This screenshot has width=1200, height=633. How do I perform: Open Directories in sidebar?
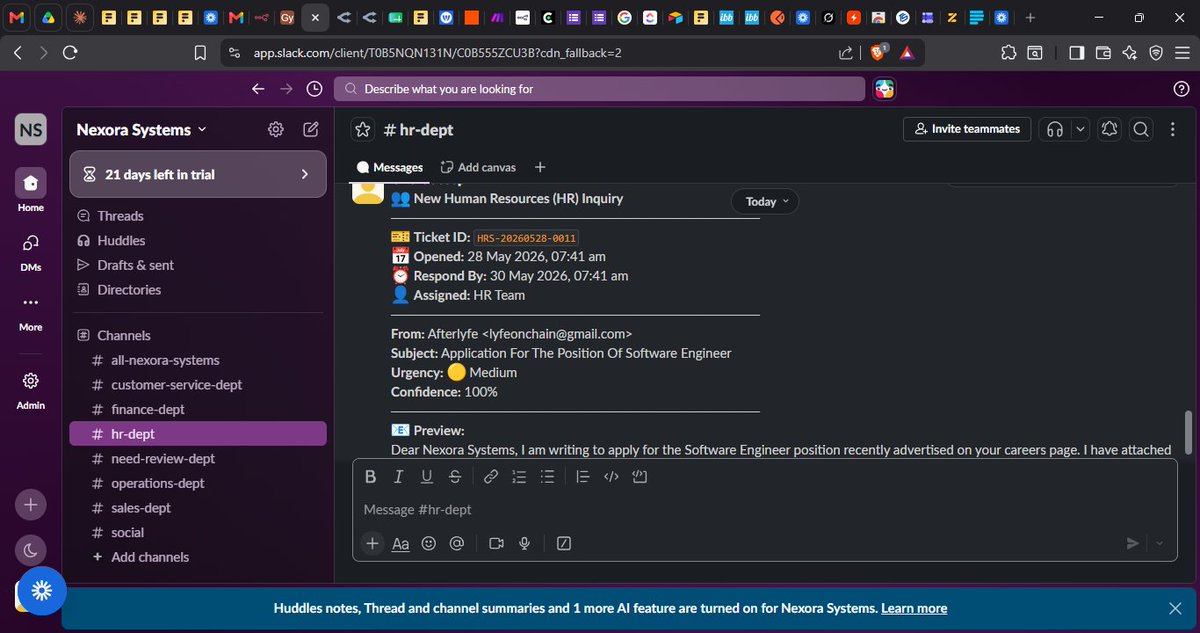point(198,290)
